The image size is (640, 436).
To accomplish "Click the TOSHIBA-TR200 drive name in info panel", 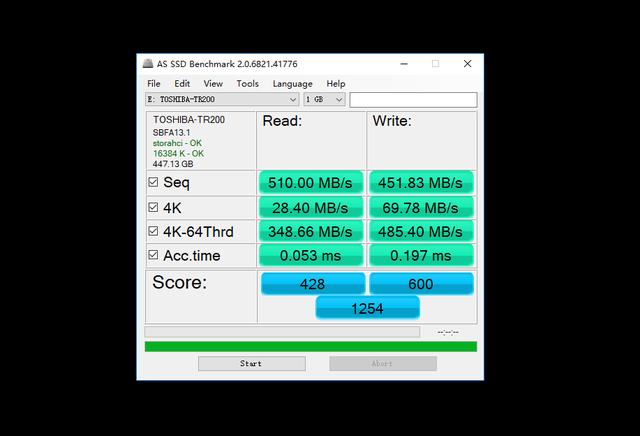I will (x=189, y=120).
